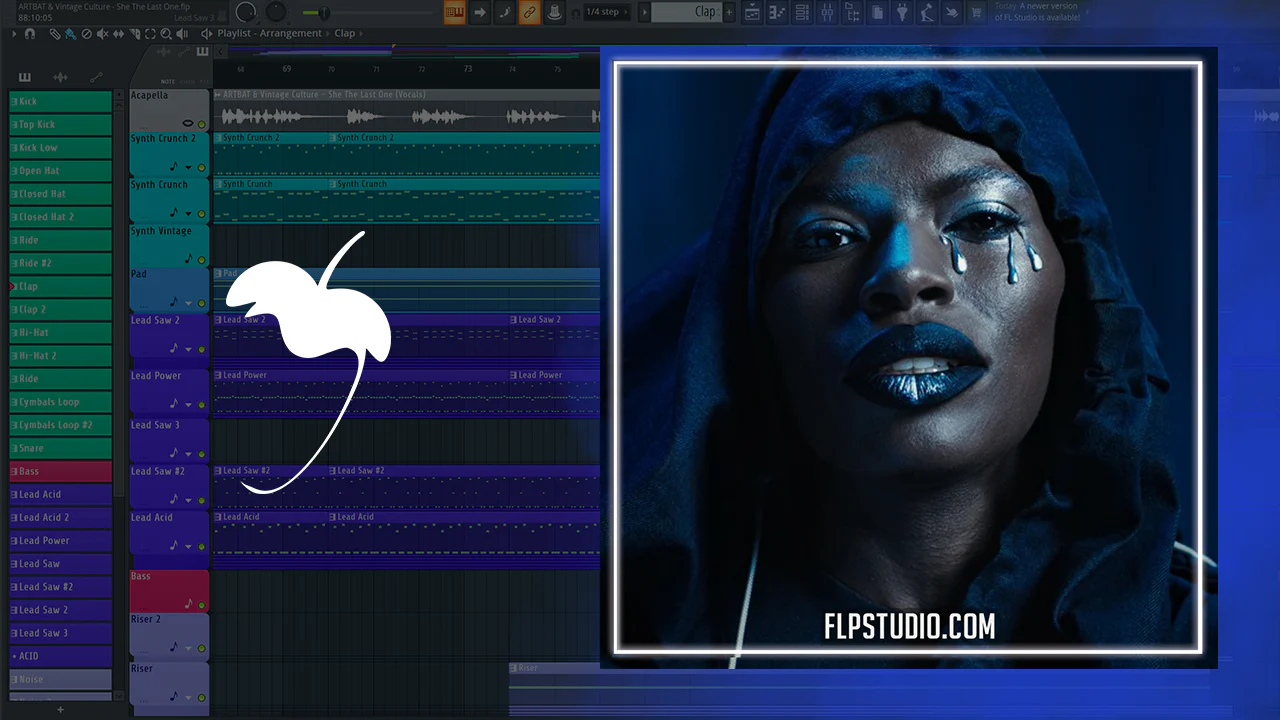Screen dimensions: 1280x720
Task: Click the master volume knob
Action: (x=246, y=12)
